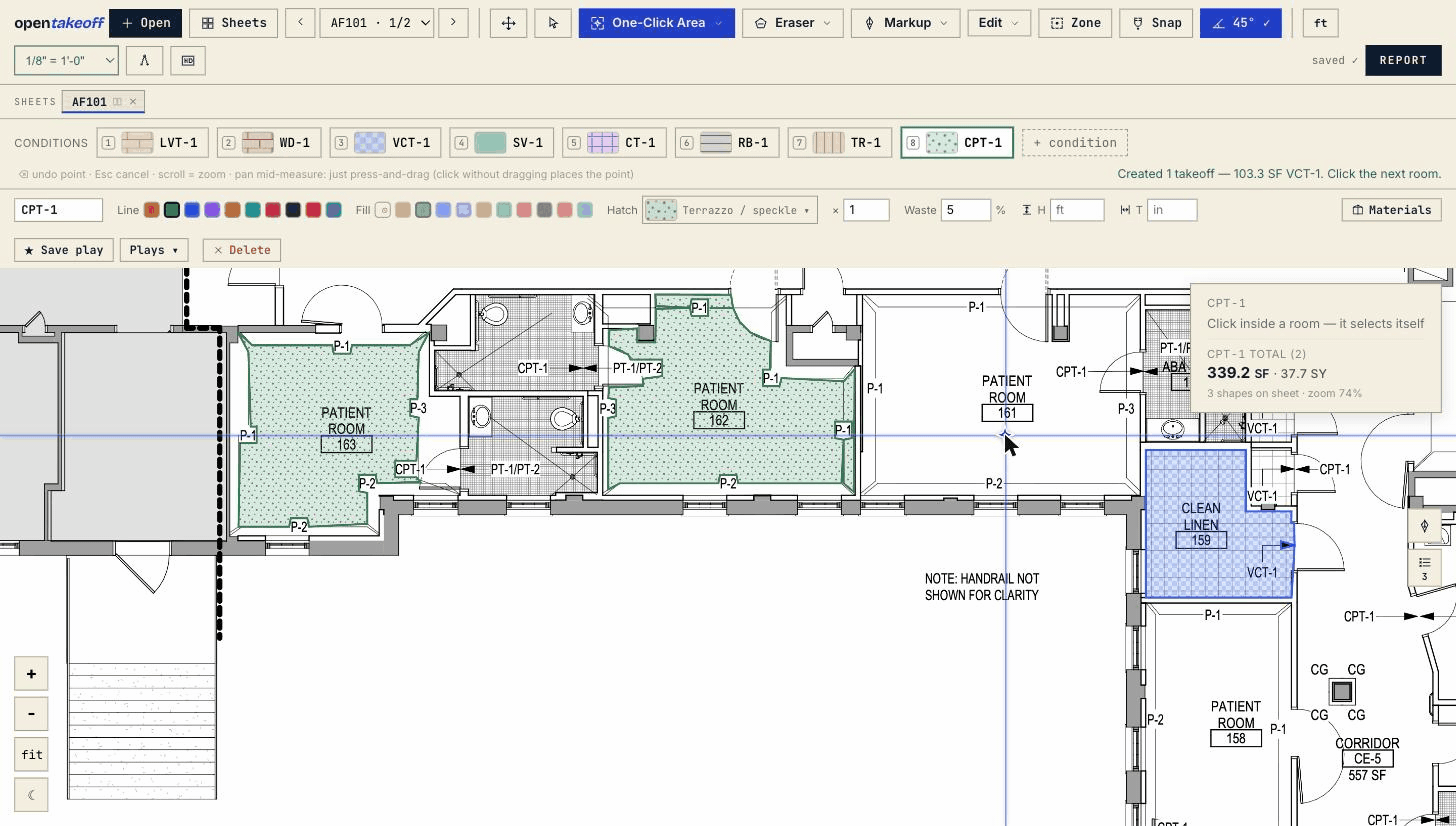
Task: Click the split-view icon on AF101 tab
Action: coord(117,102)
